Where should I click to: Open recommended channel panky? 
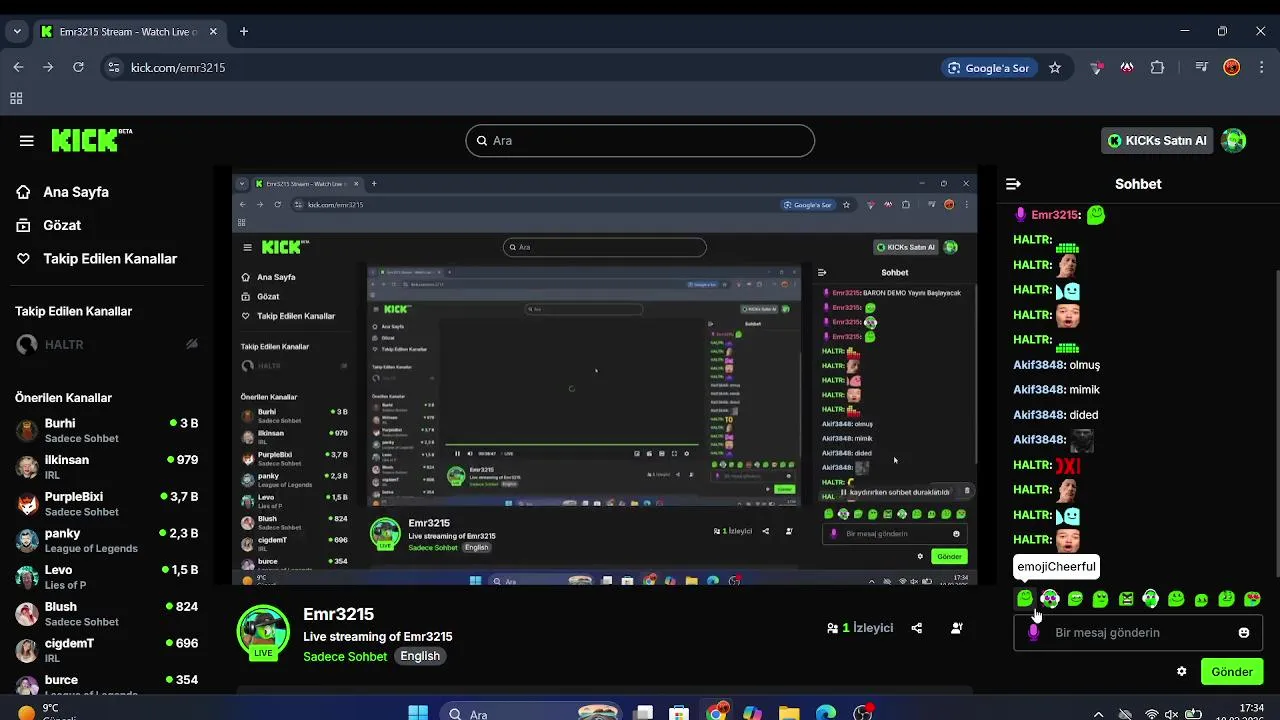pos(107,540)
